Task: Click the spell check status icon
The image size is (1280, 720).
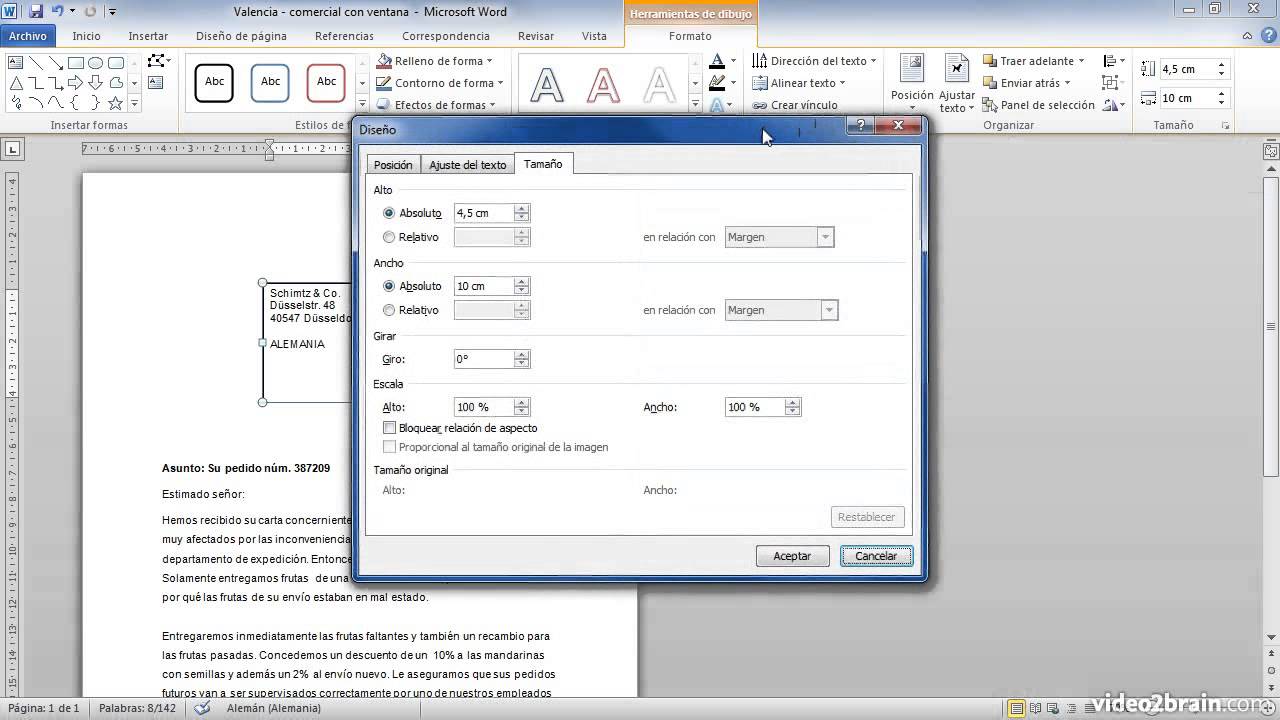Action: pos(202,708)
